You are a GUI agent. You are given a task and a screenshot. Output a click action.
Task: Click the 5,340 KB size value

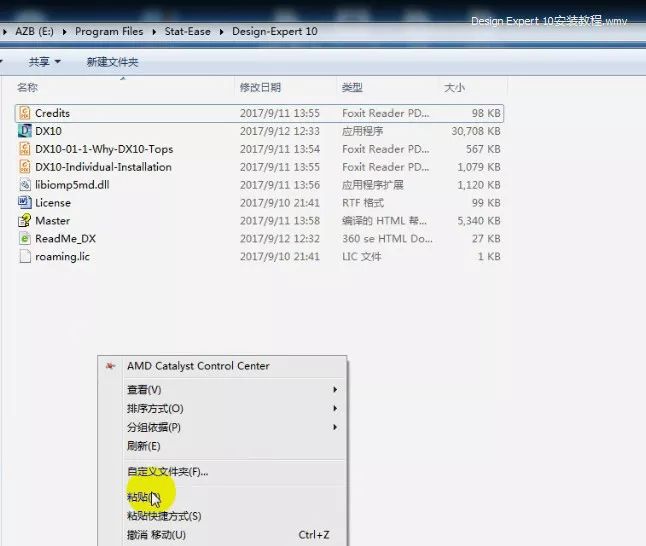pos(479,221)
